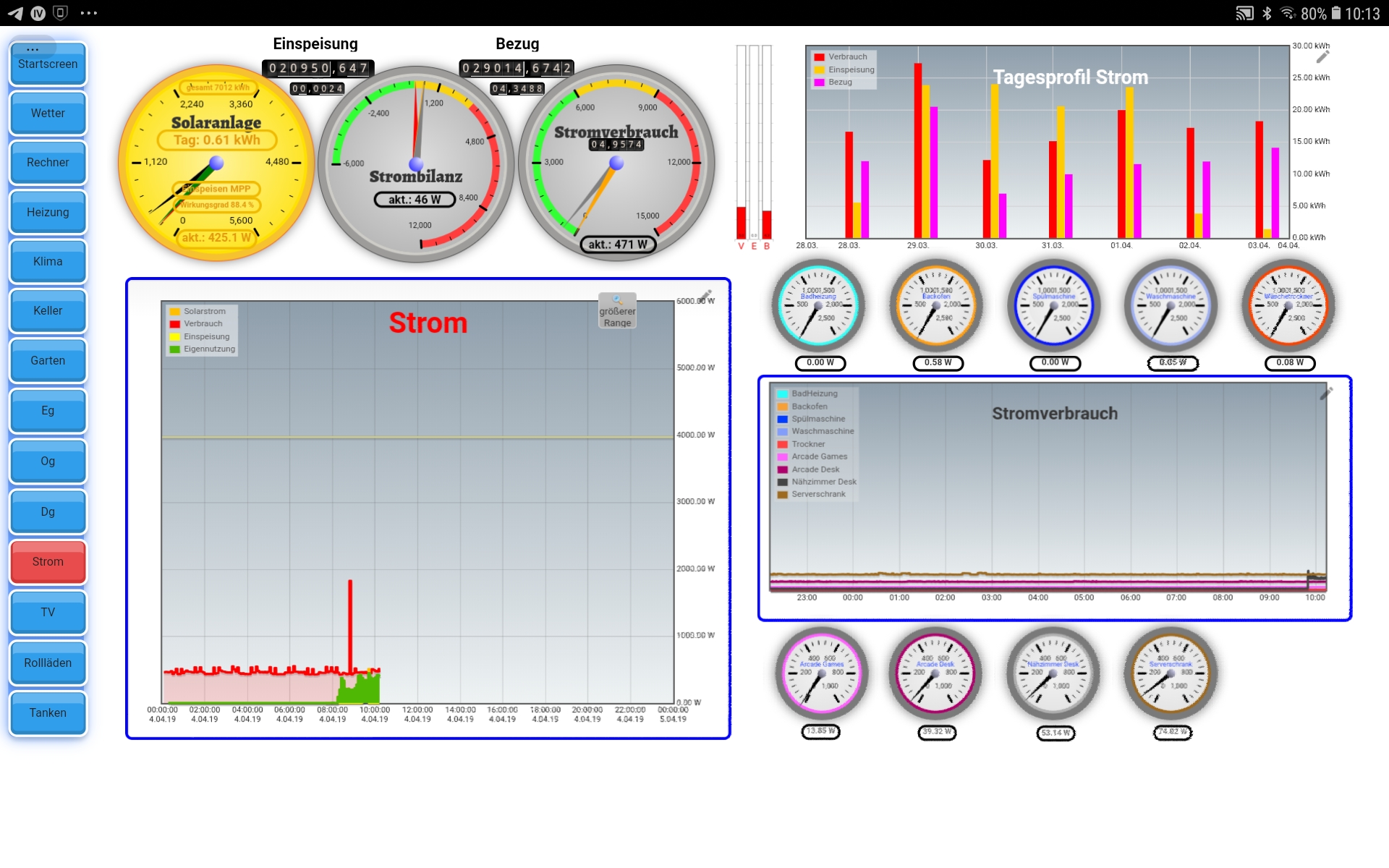Click the Trockner color swatch in legend

[x=782, y=444]
